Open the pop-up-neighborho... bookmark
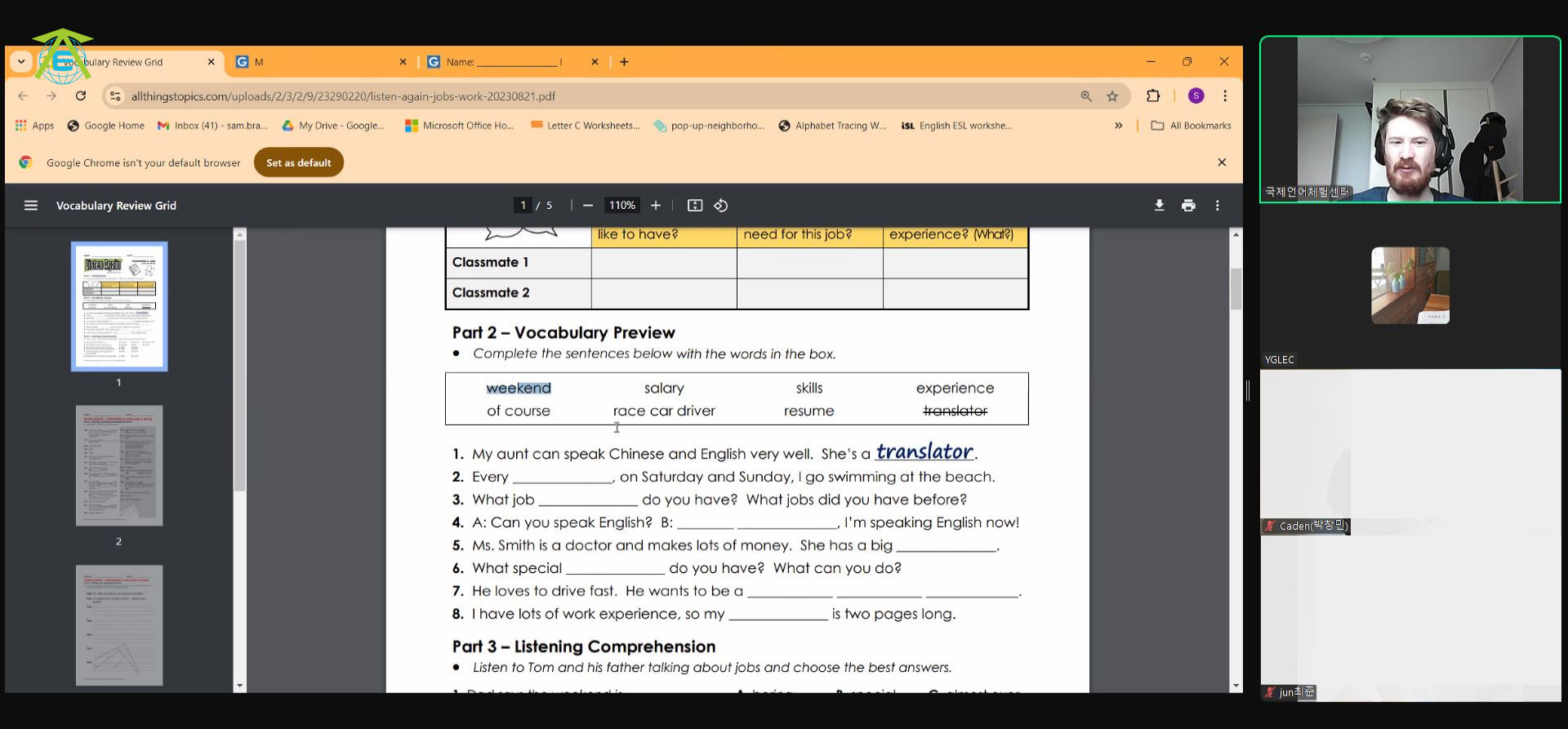The image size is (1568, 729). [x=709, y=126]
